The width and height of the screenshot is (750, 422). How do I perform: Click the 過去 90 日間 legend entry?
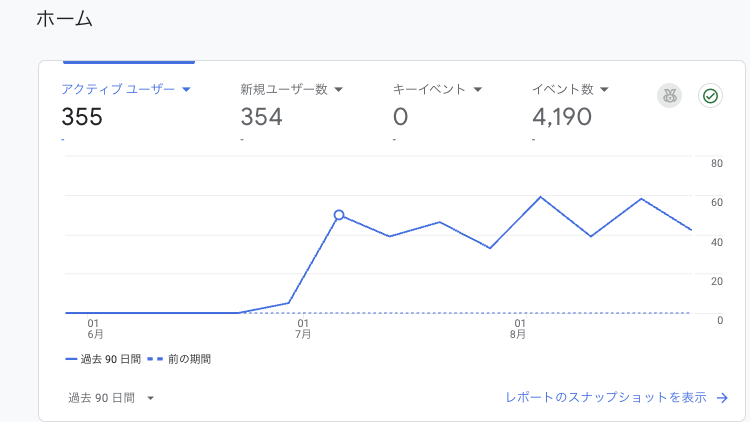[x=103, y=359]
